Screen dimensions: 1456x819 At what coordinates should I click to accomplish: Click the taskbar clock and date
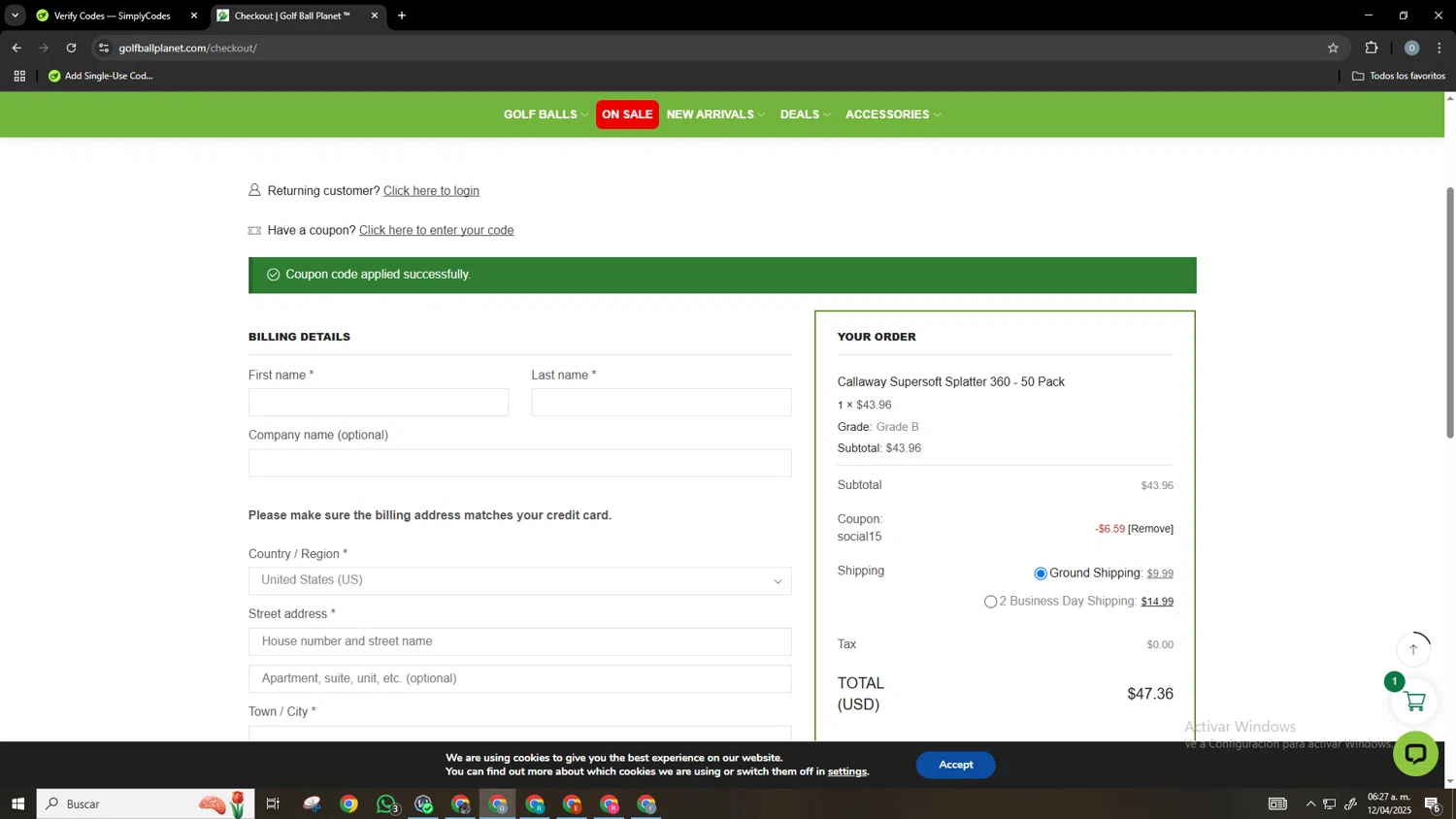coord(1389,803)
